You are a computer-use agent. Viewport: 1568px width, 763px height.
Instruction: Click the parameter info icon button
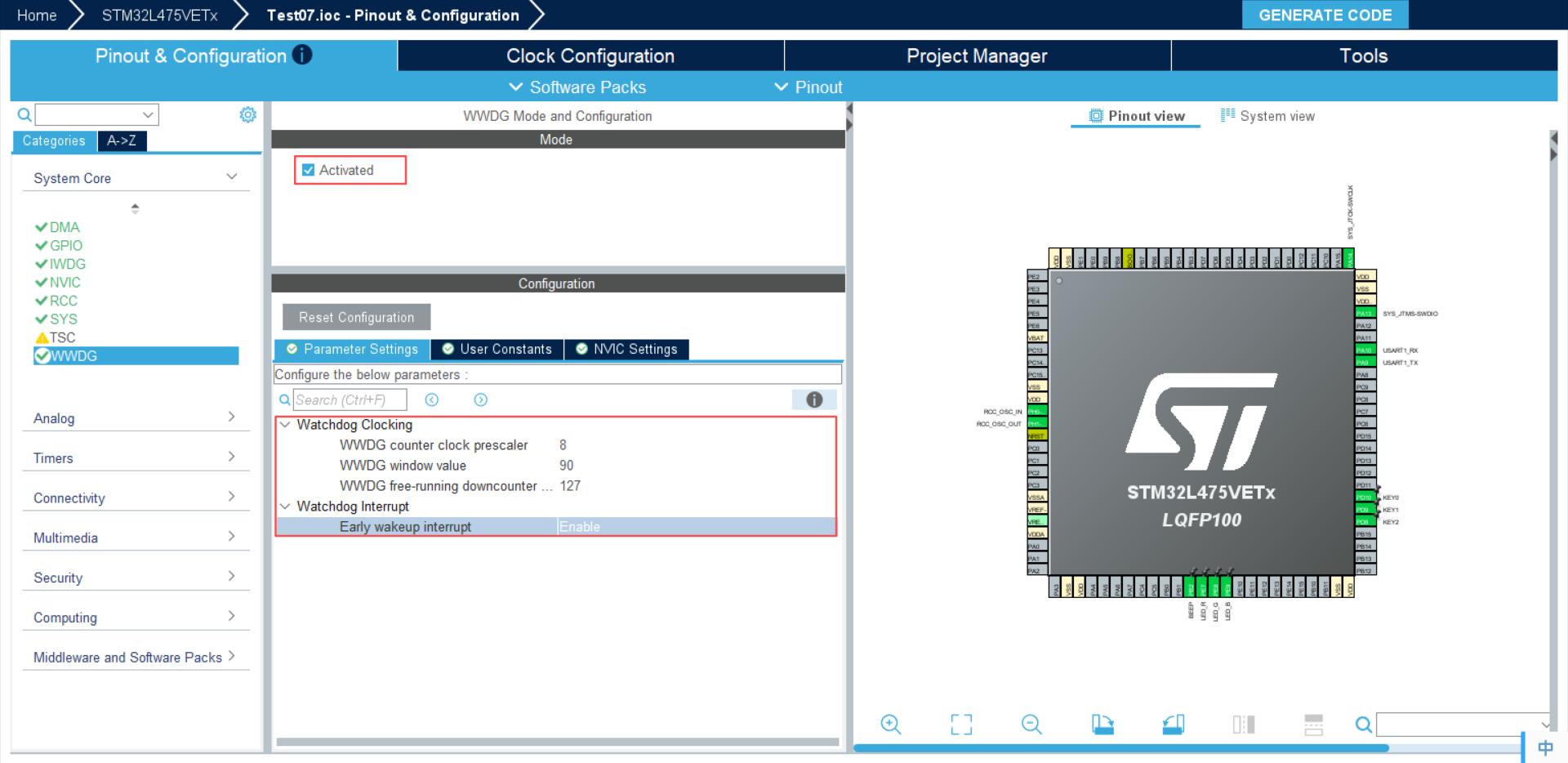point(814,399)
